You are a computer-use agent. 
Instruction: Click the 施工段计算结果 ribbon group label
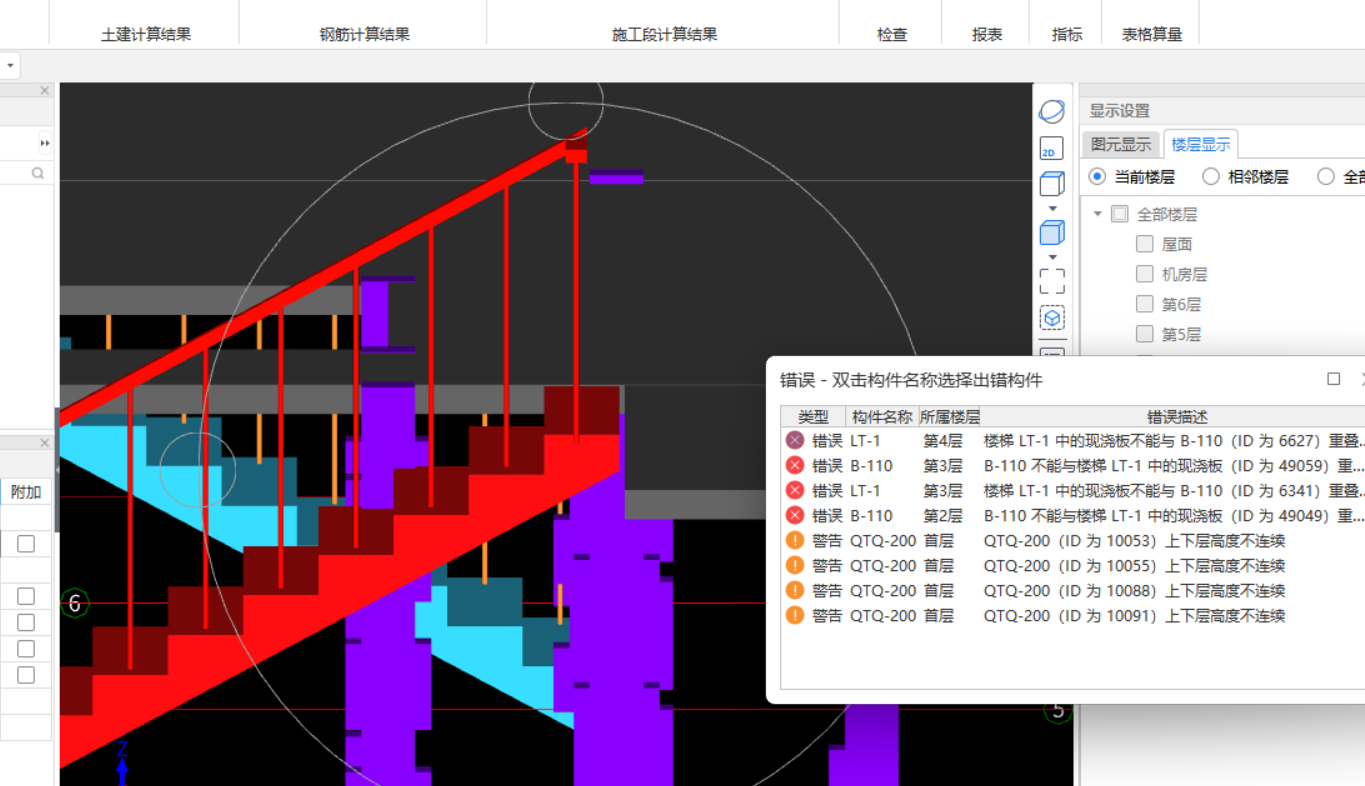(x=665, y=34)
